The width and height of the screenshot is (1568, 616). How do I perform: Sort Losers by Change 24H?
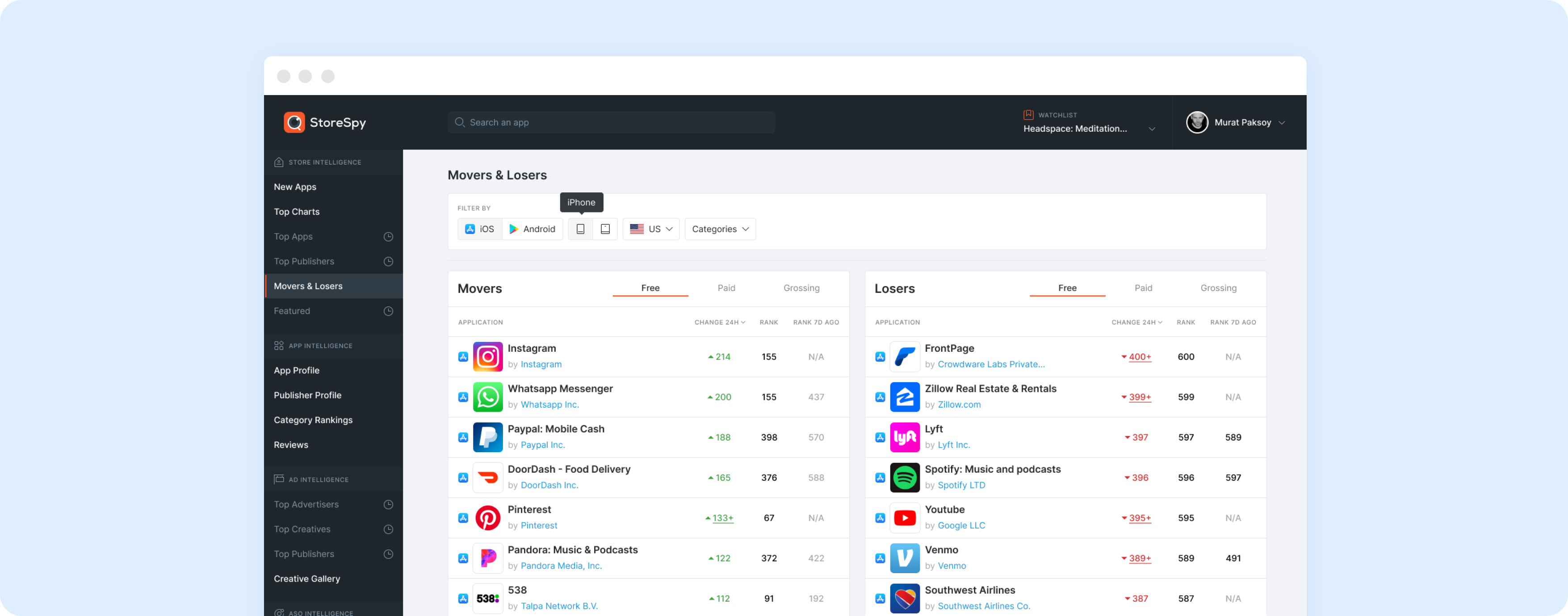click(1136, 322)
